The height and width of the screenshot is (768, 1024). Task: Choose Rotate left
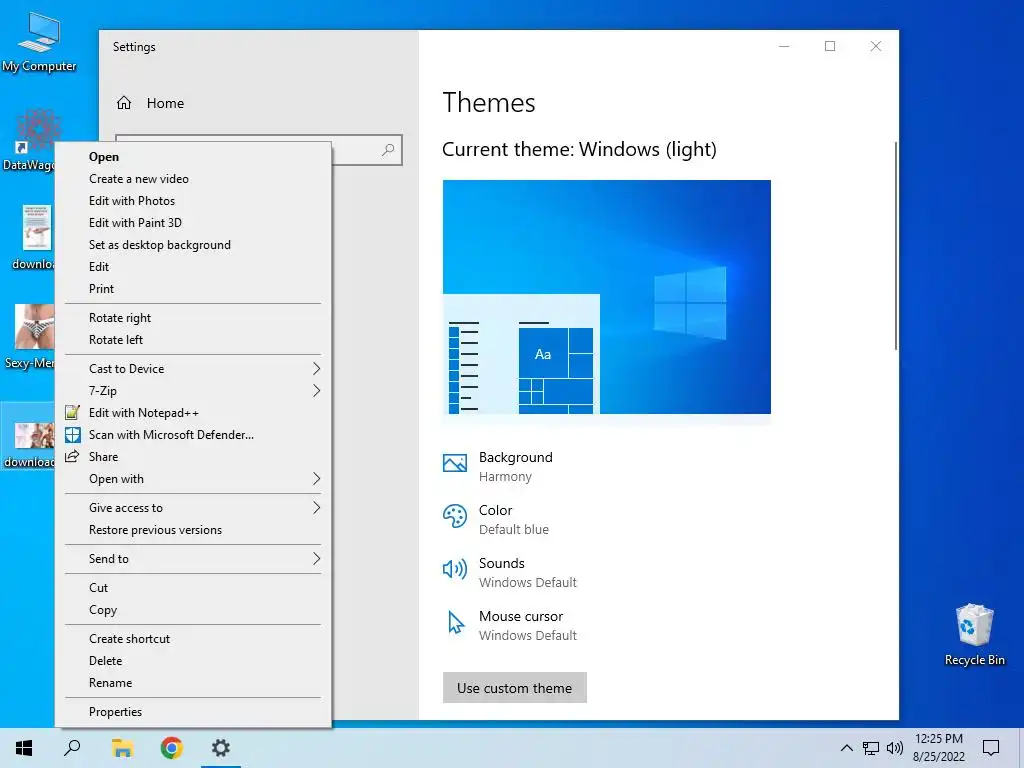193,340
